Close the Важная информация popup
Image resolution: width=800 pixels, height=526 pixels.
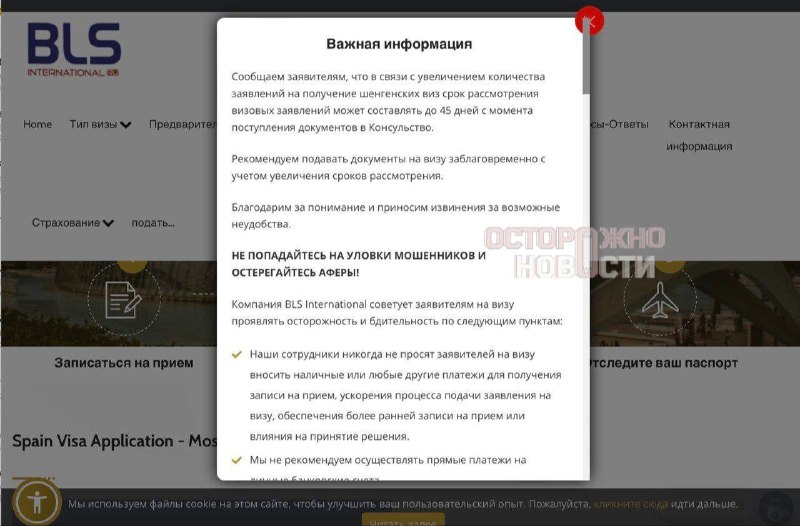click(x=589, y=21)
